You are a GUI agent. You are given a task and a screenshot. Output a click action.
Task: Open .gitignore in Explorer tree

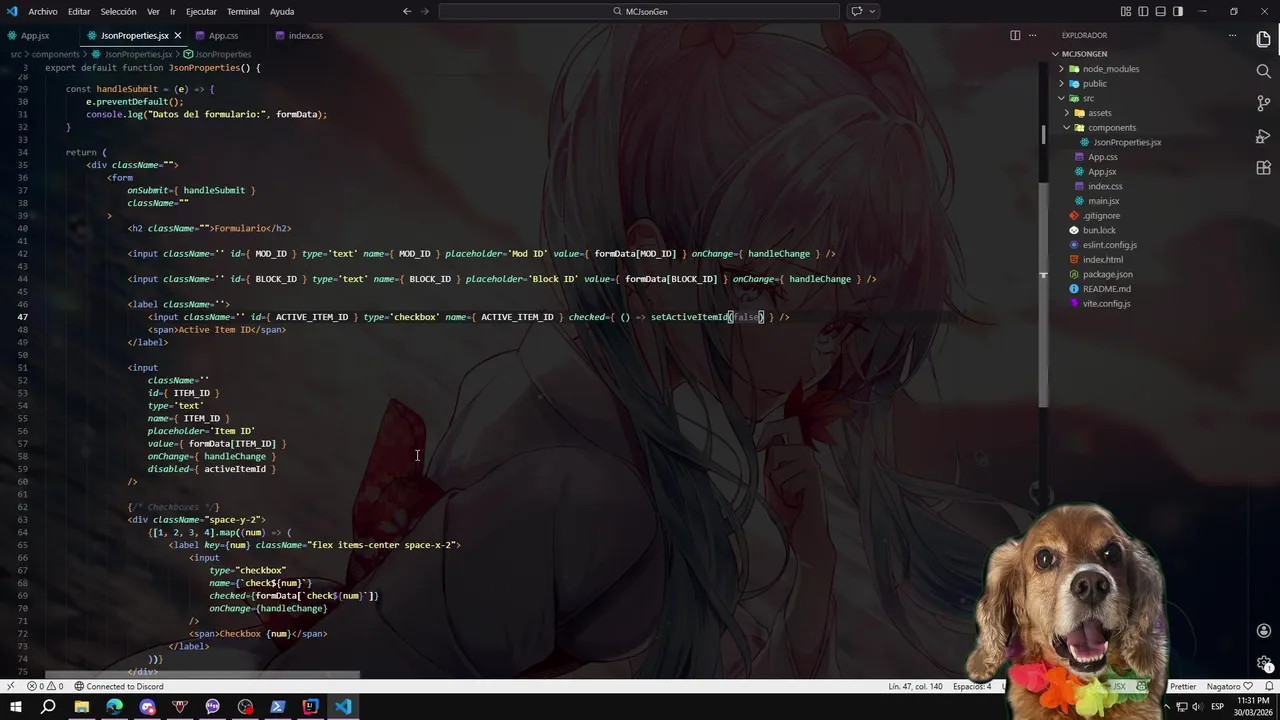coord(1101,215)
